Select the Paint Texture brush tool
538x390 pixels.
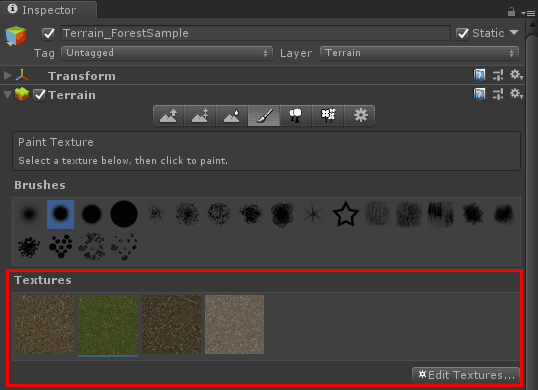click(x=264, y=116)
